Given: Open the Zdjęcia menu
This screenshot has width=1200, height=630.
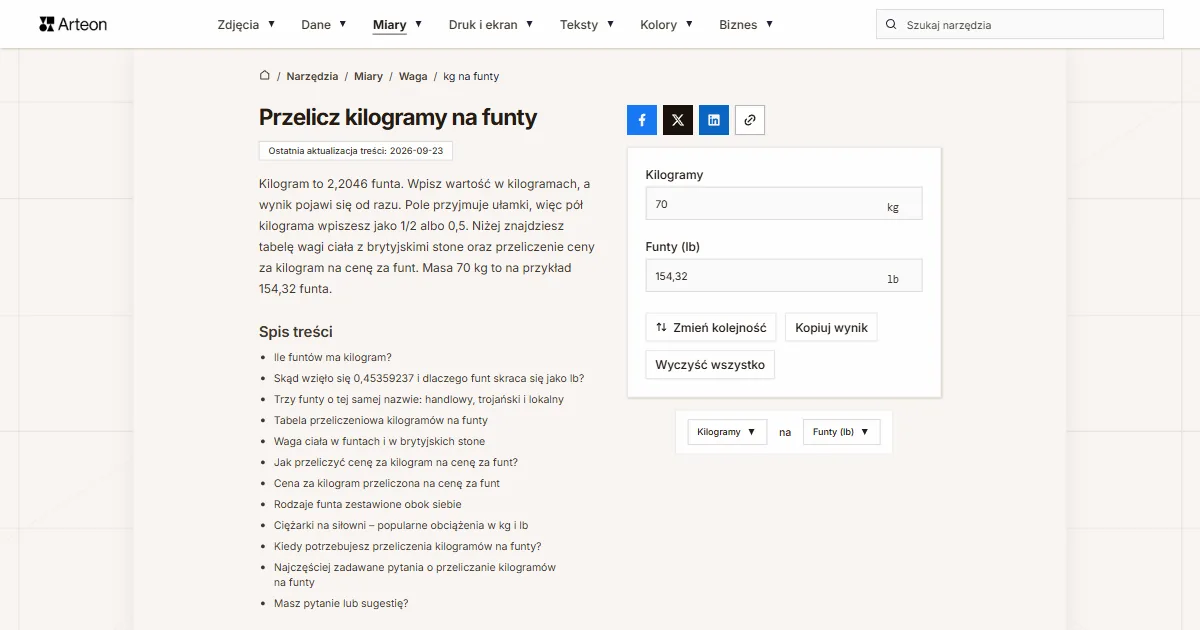Looking at the screenshot, I should (246, 24).
